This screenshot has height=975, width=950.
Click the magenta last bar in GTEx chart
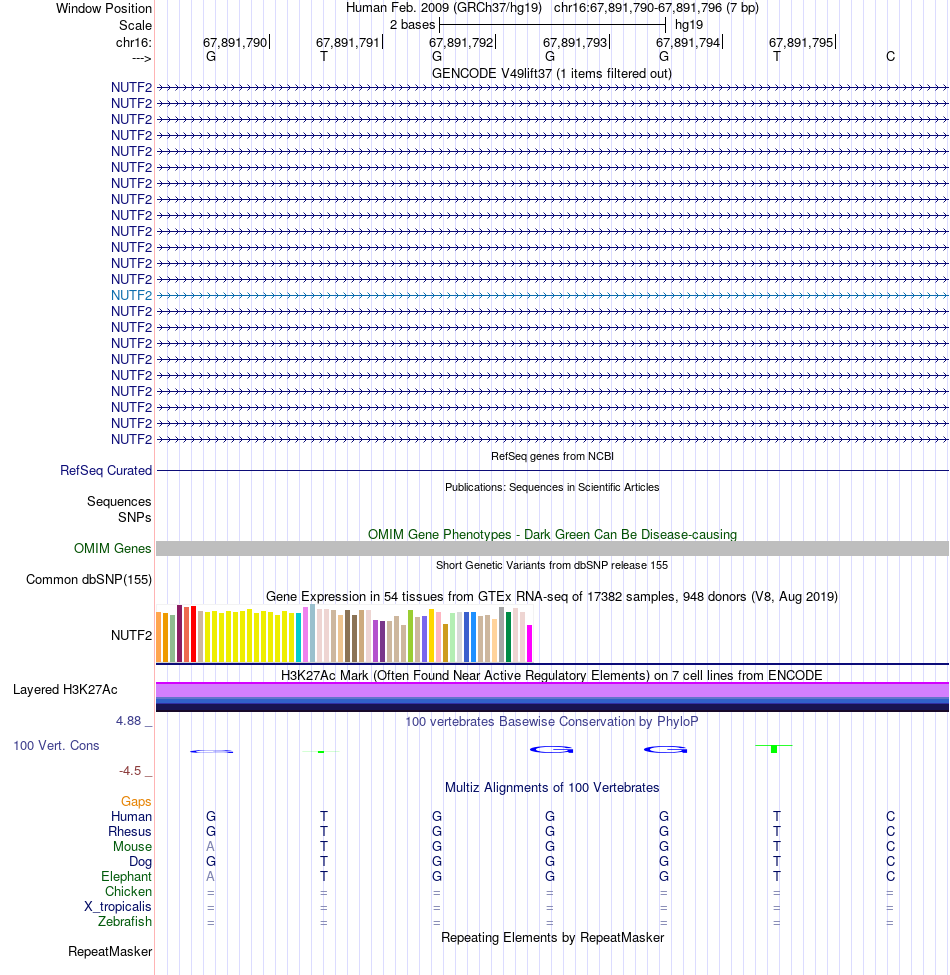(x=530, y=644)
